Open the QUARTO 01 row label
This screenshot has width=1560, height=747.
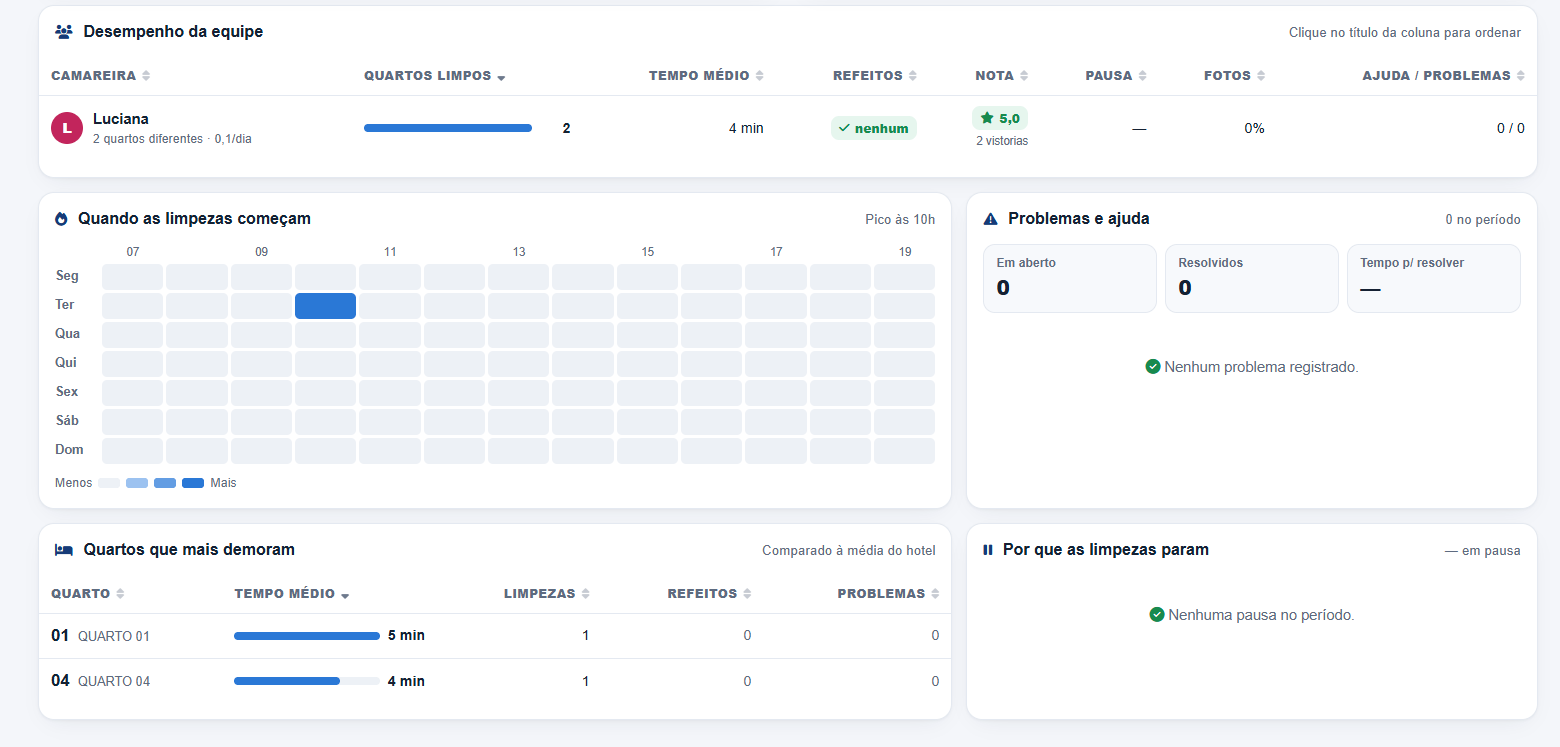pos(114,636)
